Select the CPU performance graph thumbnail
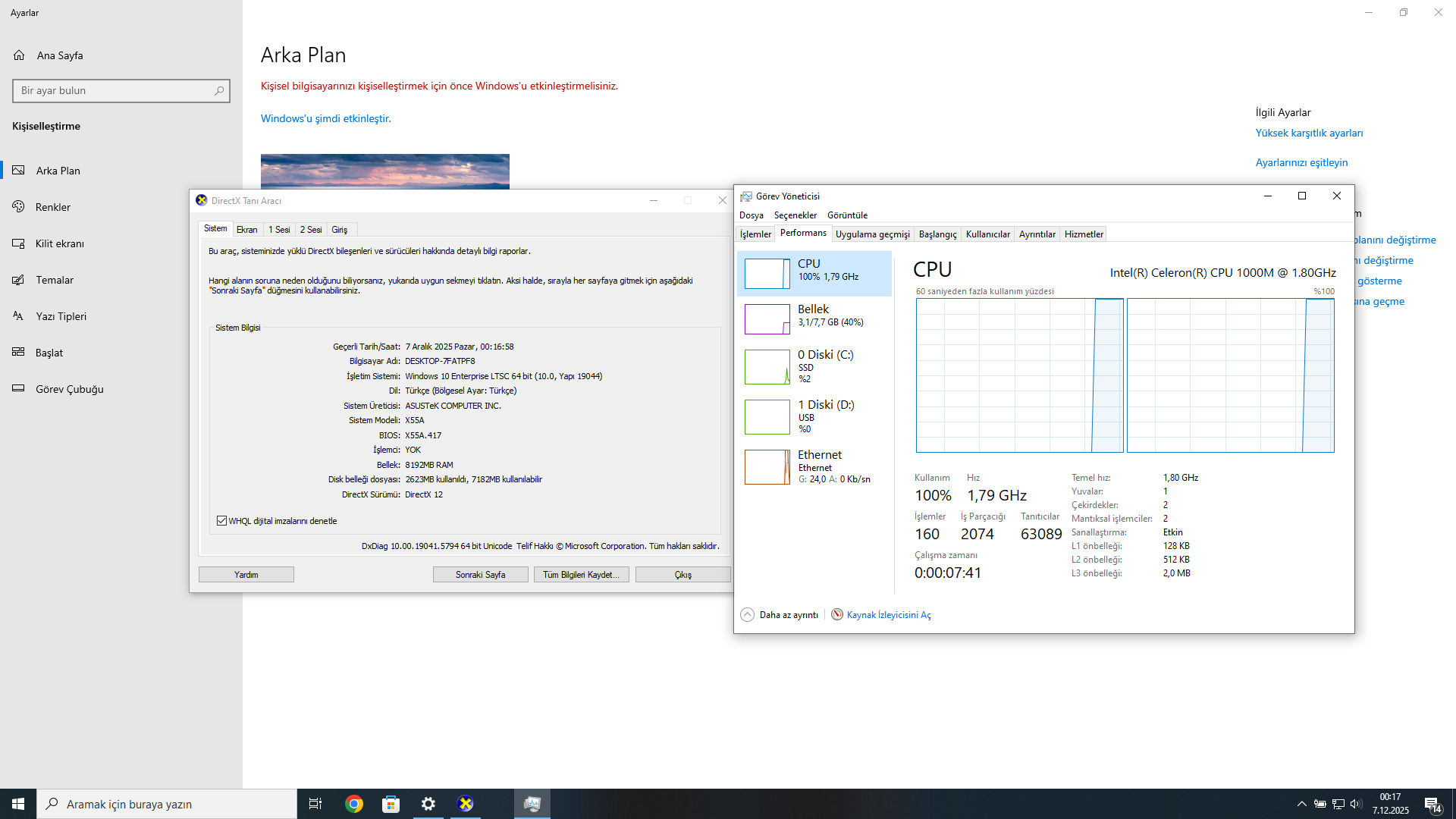The width and height of the screenshot is (1456, 819). point(767,274)
